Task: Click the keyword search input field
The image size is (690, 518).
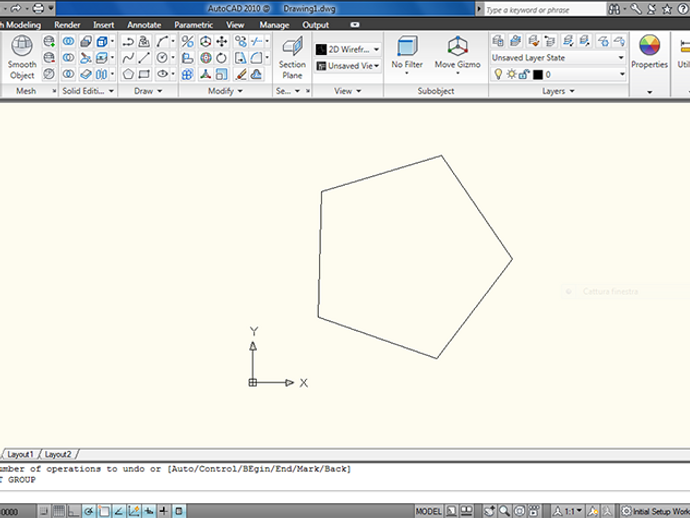Action: point(545,10)
